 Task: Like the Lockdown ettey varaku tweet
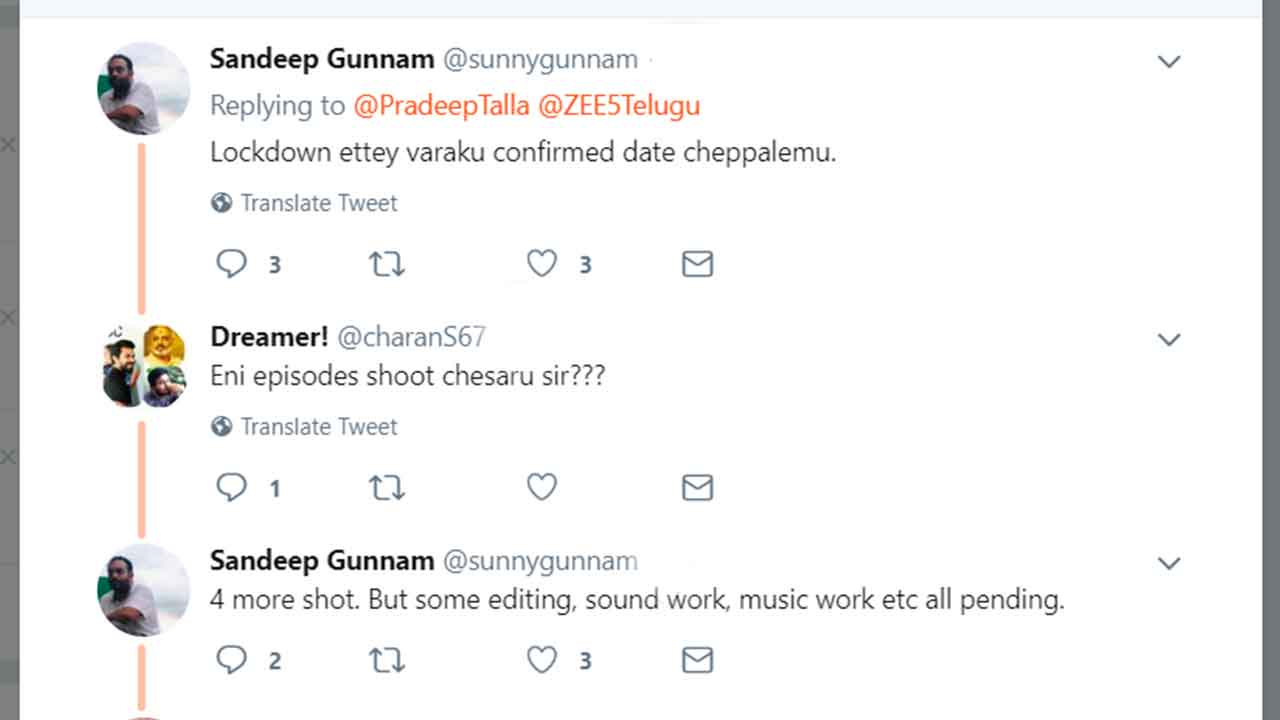pos(542,264)
